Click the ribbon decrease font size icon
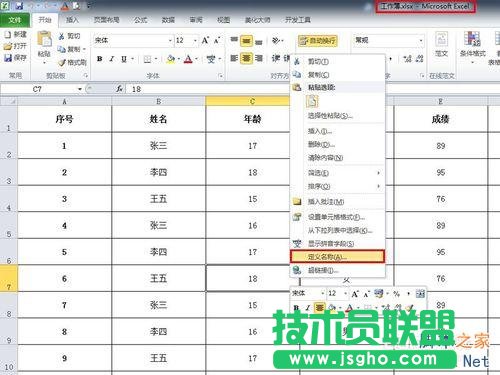 pos(217,41)
